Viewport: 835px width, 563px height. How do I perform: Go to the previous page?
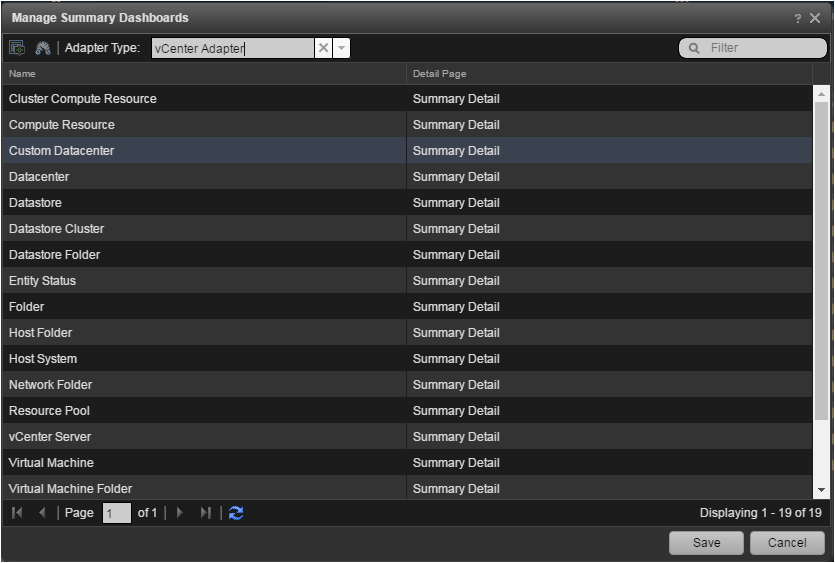pyautogui.click(x=42, y=513)
